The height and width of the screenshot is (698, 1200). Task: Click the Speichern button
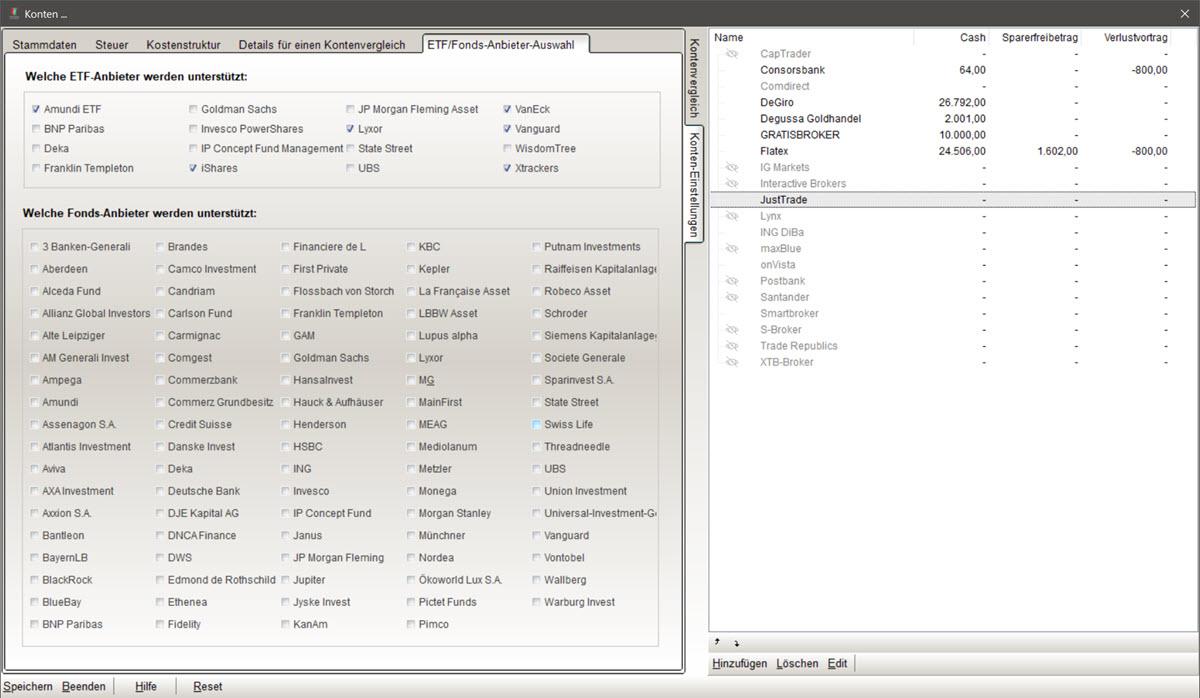pos(27,687)
